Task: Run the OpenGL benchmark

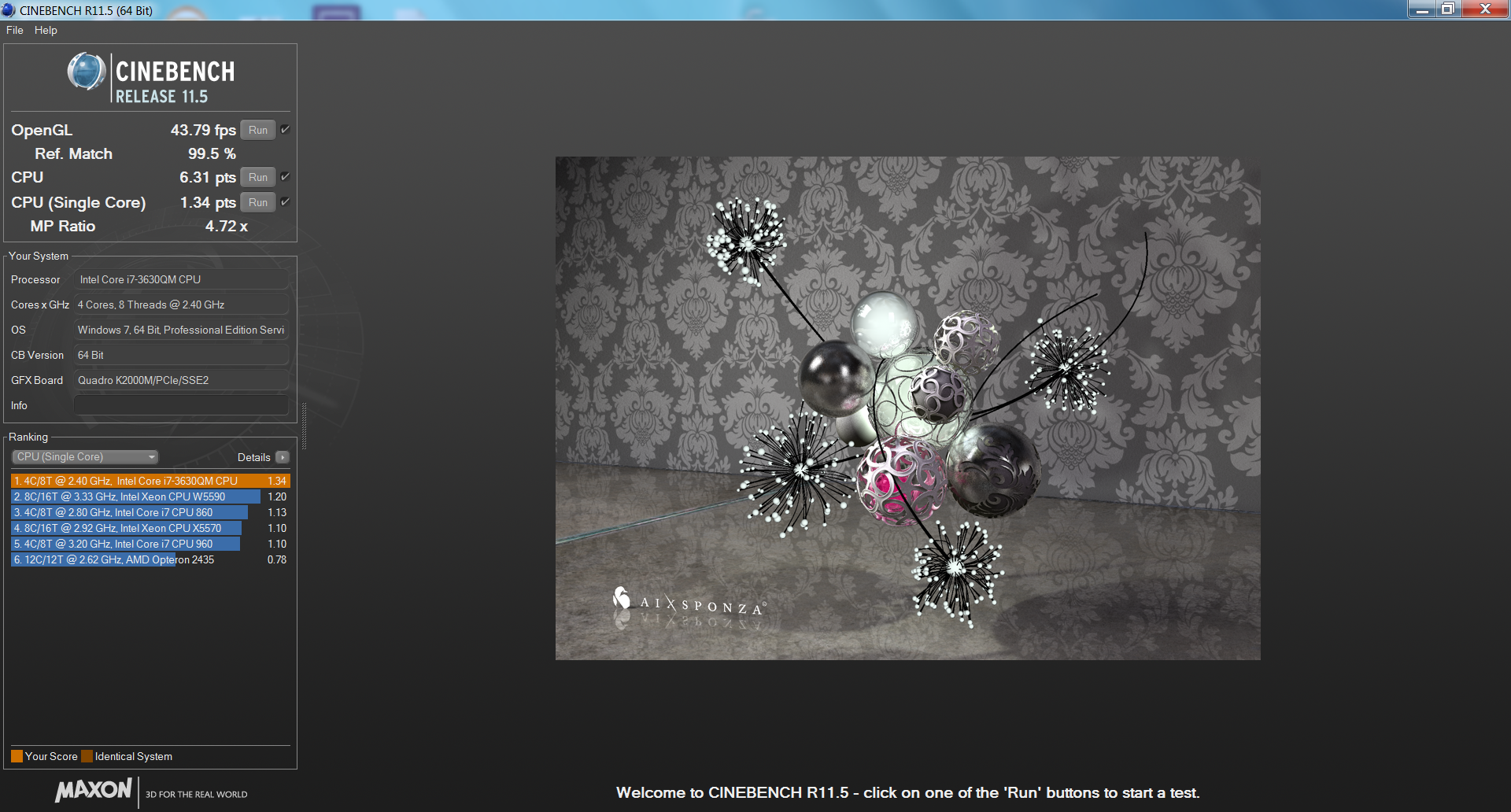Action: click(258, 130)
